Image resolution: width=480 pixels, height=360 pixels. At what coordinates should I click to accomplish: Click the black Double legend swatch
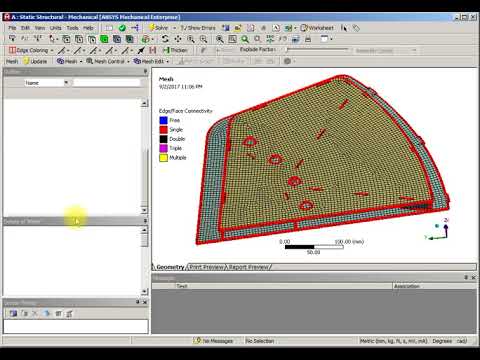pos(163,139)
